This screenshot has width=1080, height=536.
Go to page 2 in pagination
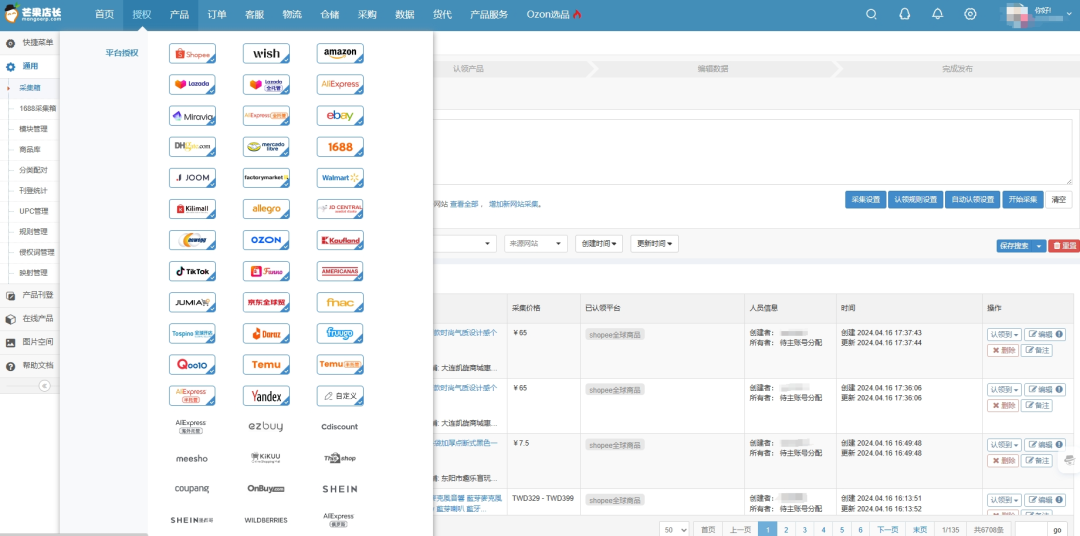coord(786,529)
